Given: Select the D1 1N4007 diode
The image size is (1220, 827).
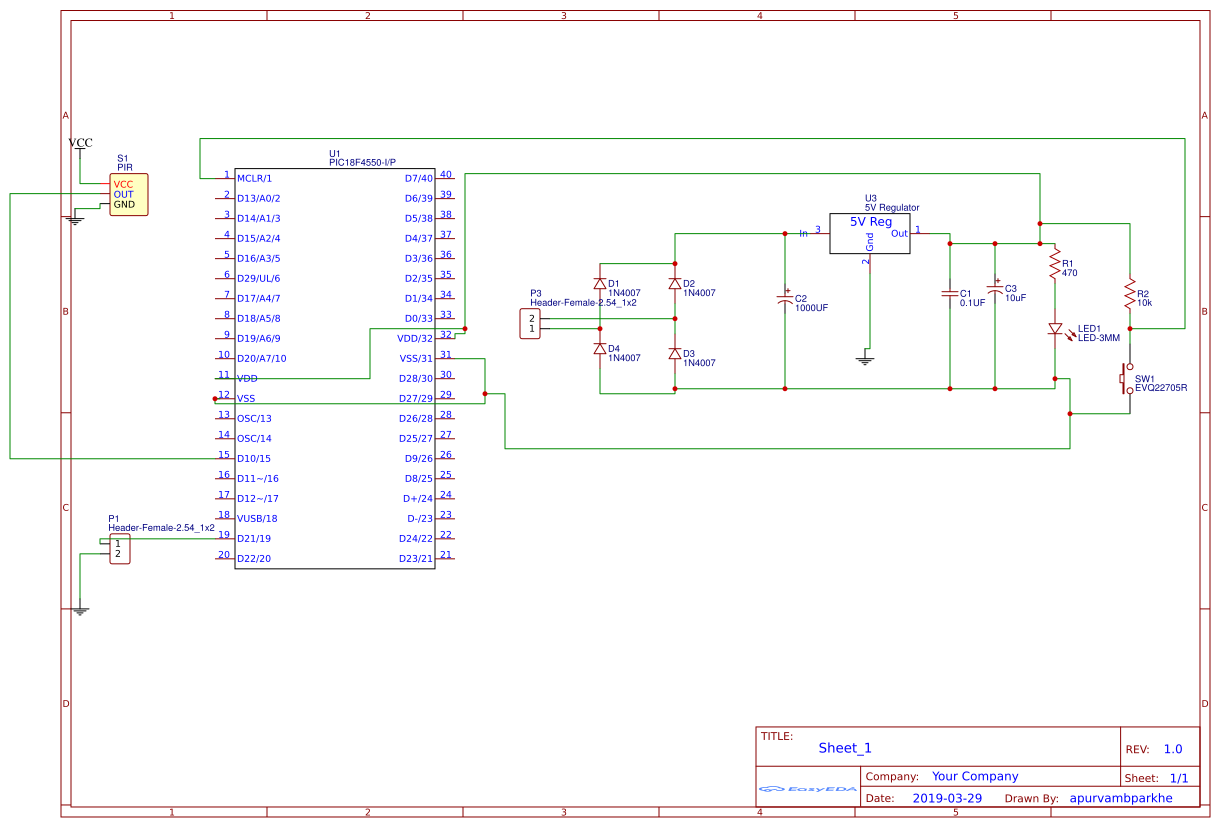Looking at the screenshot, I should click(x=600, y=283).
